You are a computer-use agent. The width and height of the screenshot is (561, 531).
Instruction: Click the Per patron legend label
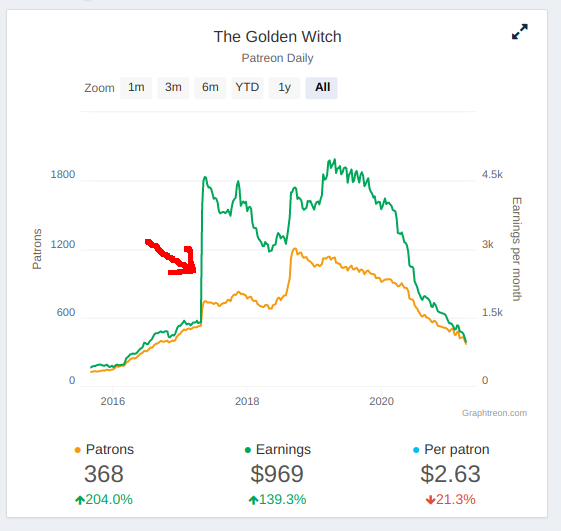(457, 449)
